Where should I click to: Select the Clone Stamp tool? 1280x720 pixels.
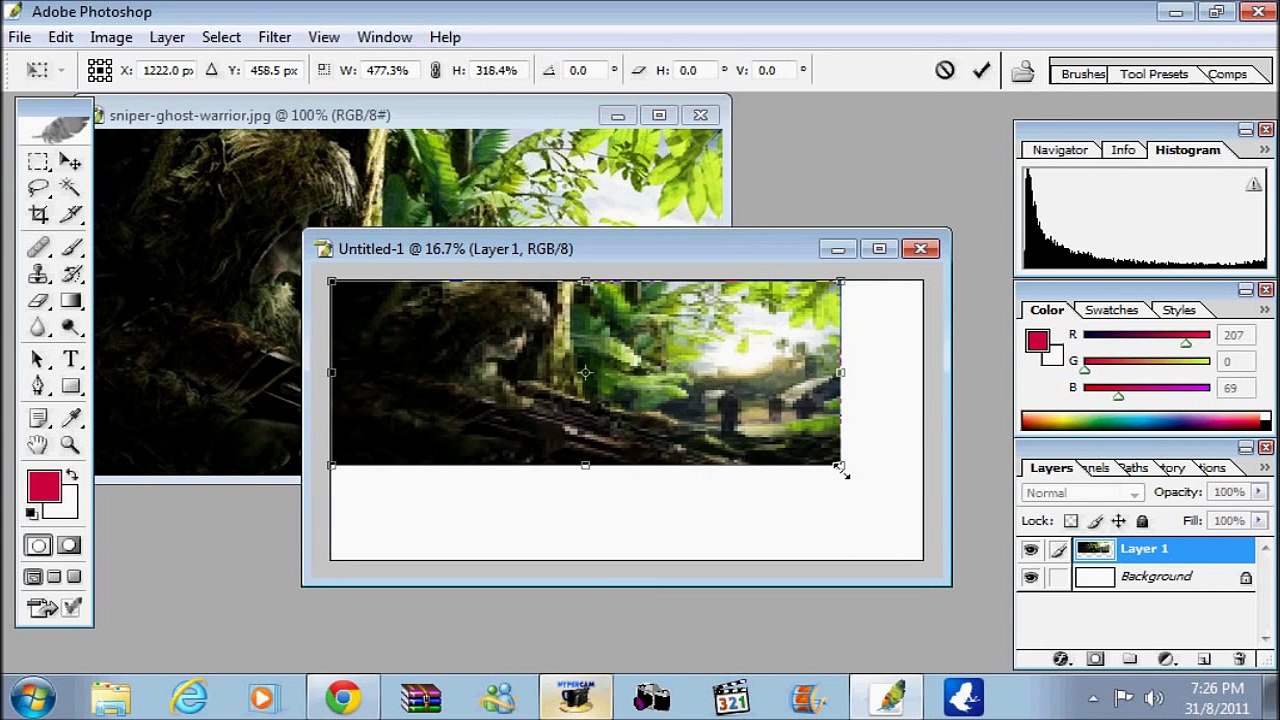(38, 273)
